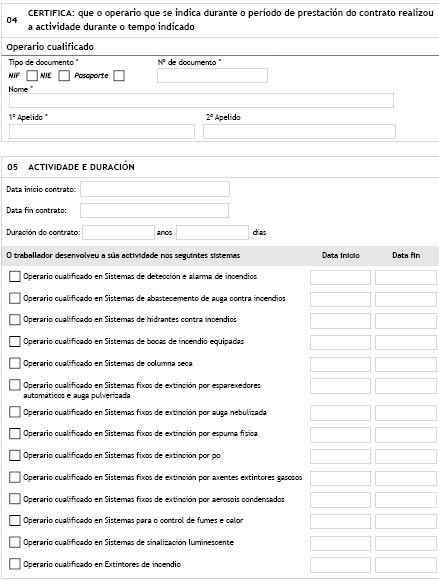The width and height of the screenshot is (439, 580).
Task: Click the Data inicio contrato field
Action: click(x=155, y=189)
